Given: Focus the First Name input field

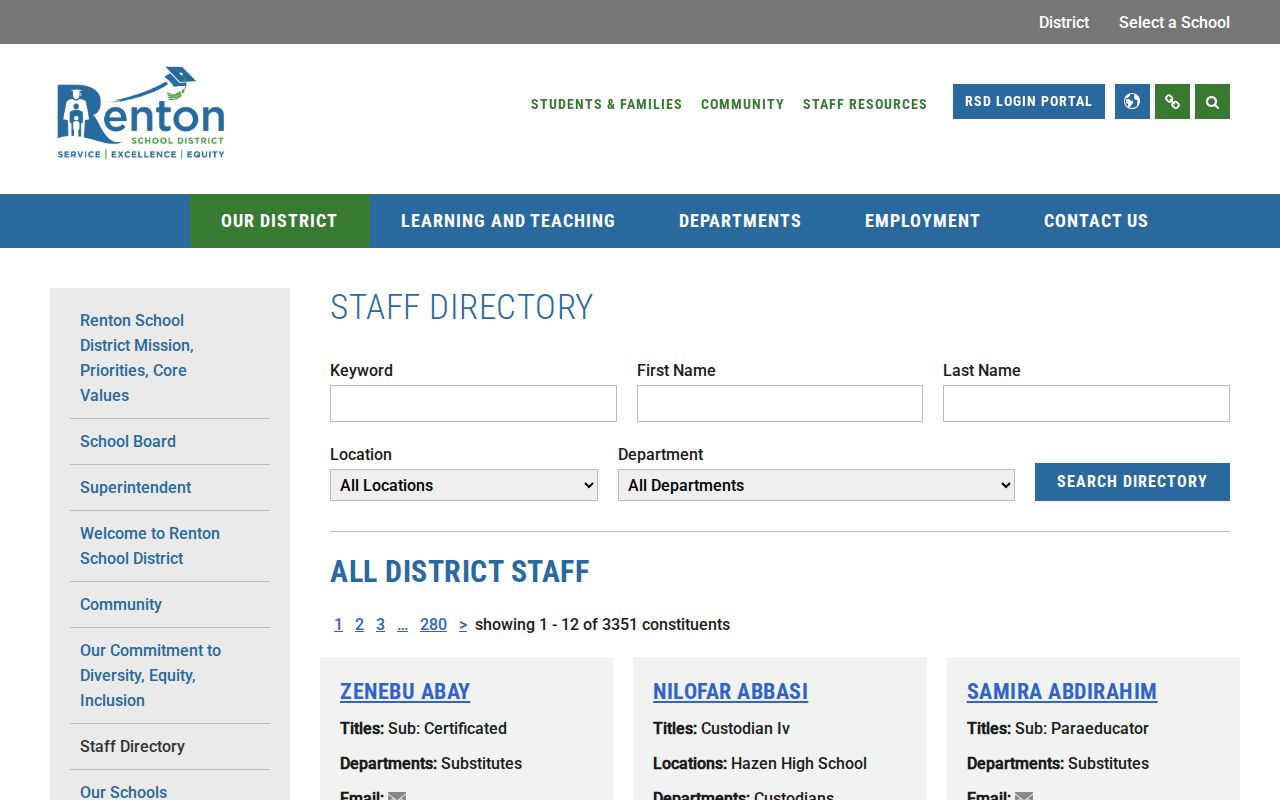Looking at the screenshot, I should pyautogui.click(x=780, y=403).
